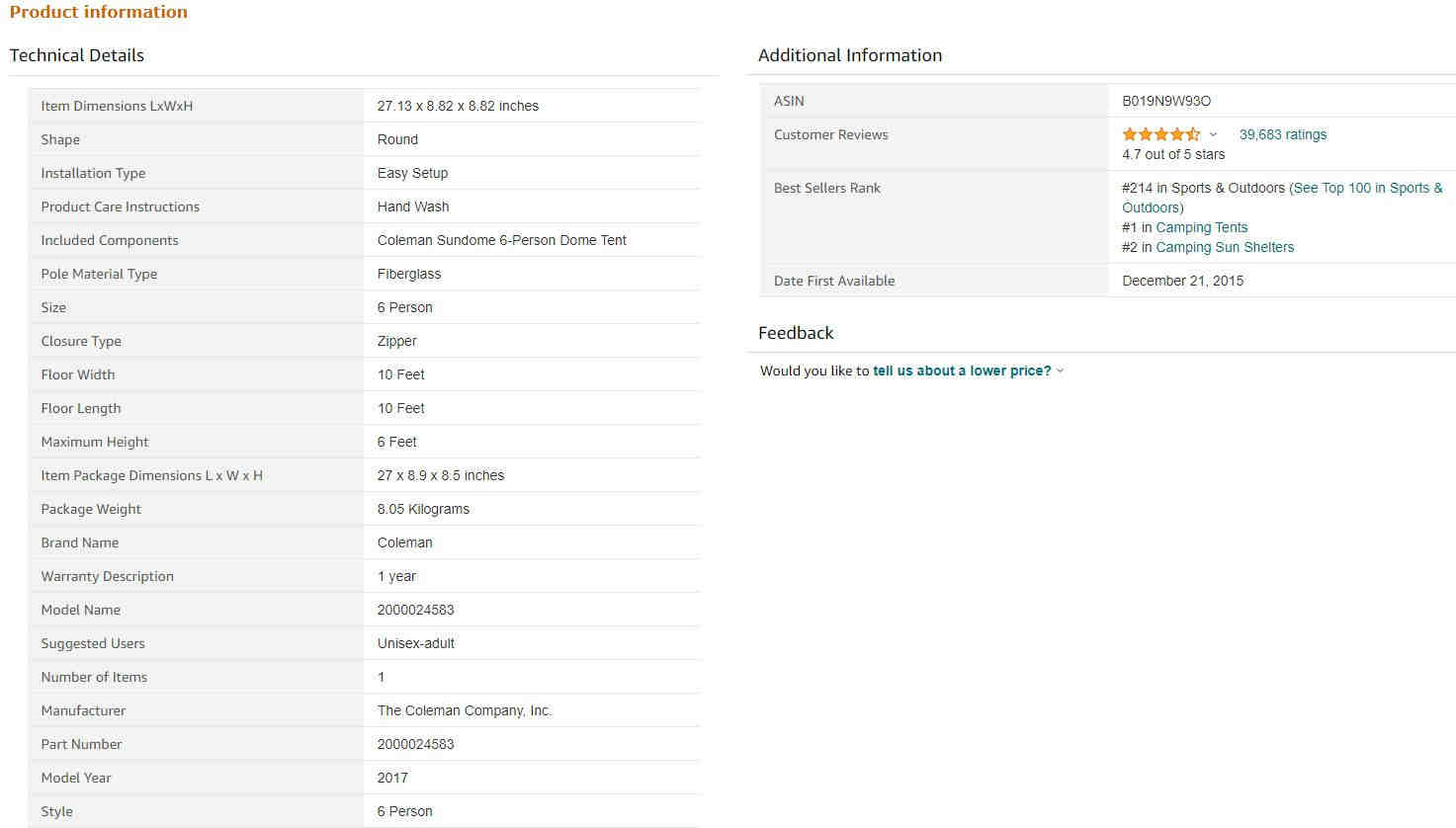Image resolution: width=1456 pixels, height=828 pixels.
Task: Click the Hand Wash value
Action: click(x=413, y=207)
